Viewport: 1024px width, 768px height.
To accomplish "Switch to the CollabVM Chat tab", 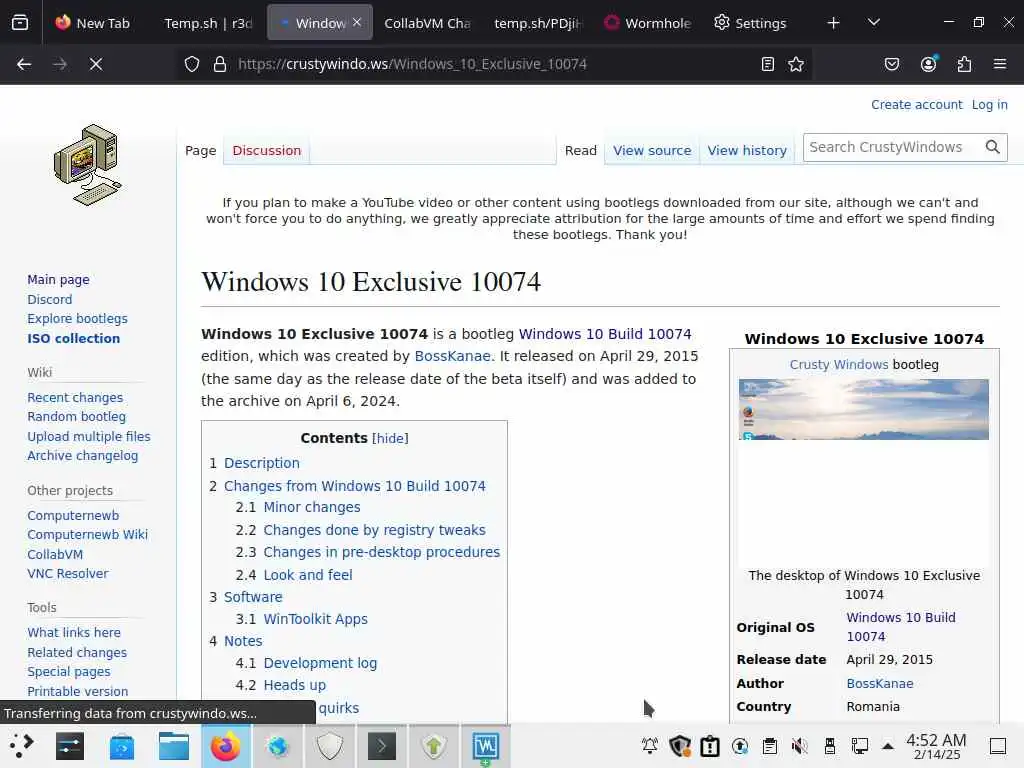I will (x=427, y=23).
